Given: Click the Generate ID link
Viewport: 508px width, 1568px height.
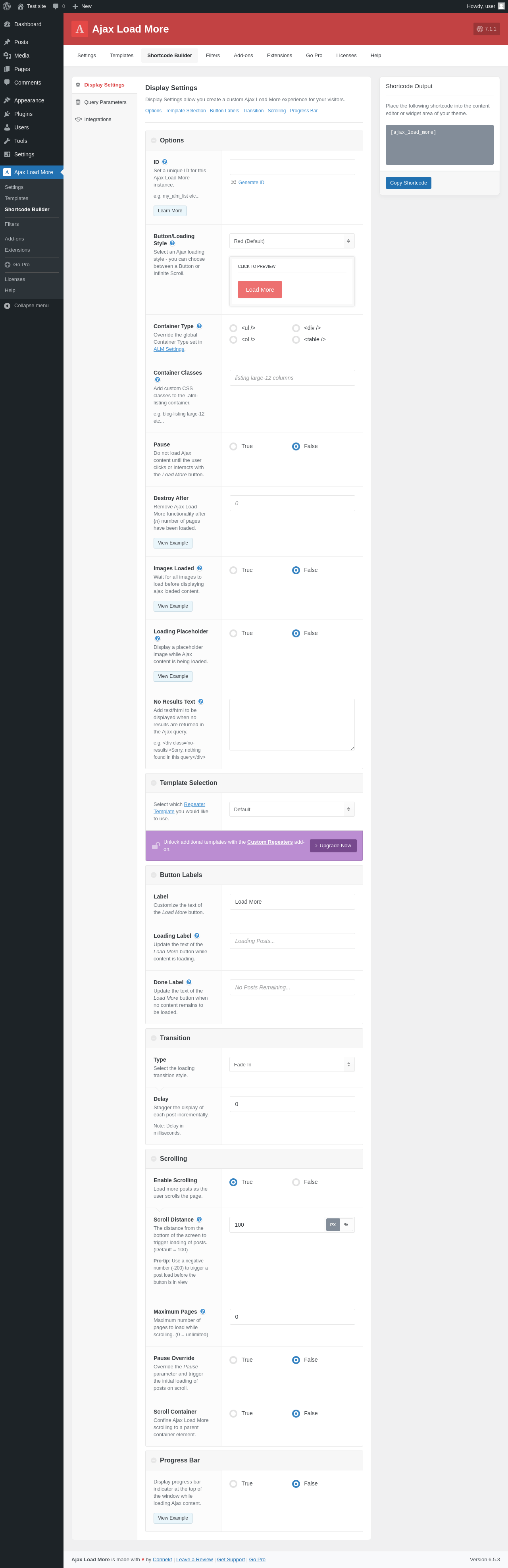Looking at the screenshot, I should [x=251, y=183].
